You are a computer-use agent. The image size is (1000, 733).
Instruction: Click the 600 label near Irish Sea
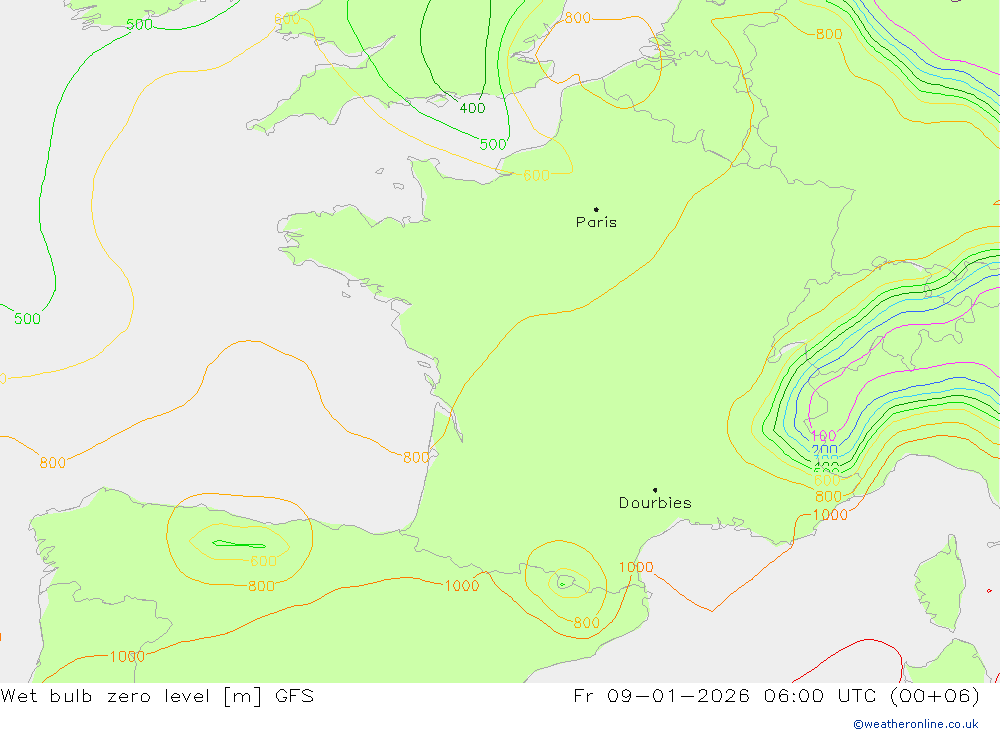coord(287,19)
